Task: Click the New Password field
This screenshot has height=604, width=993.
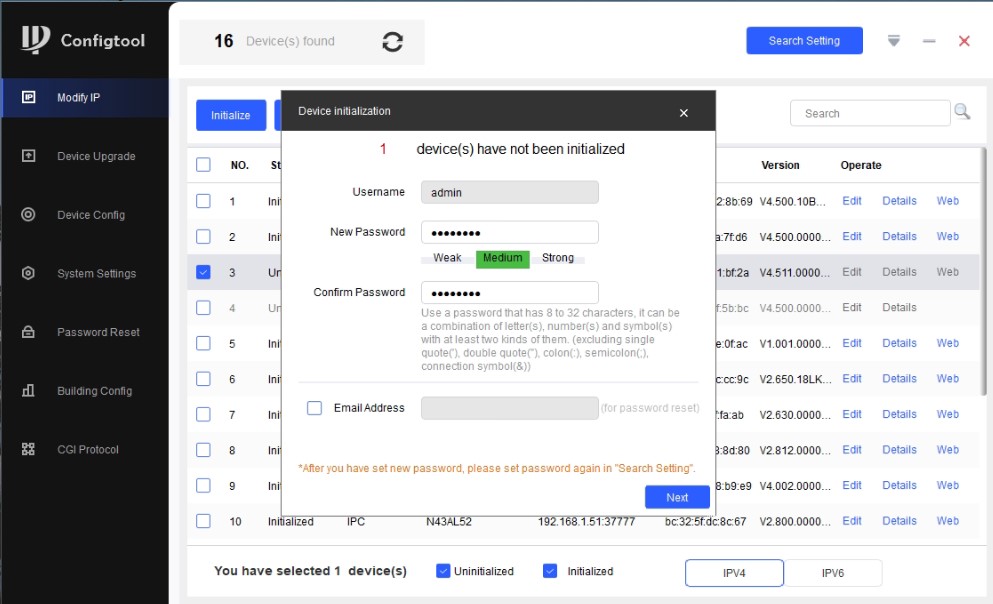Action: (509, 232)
